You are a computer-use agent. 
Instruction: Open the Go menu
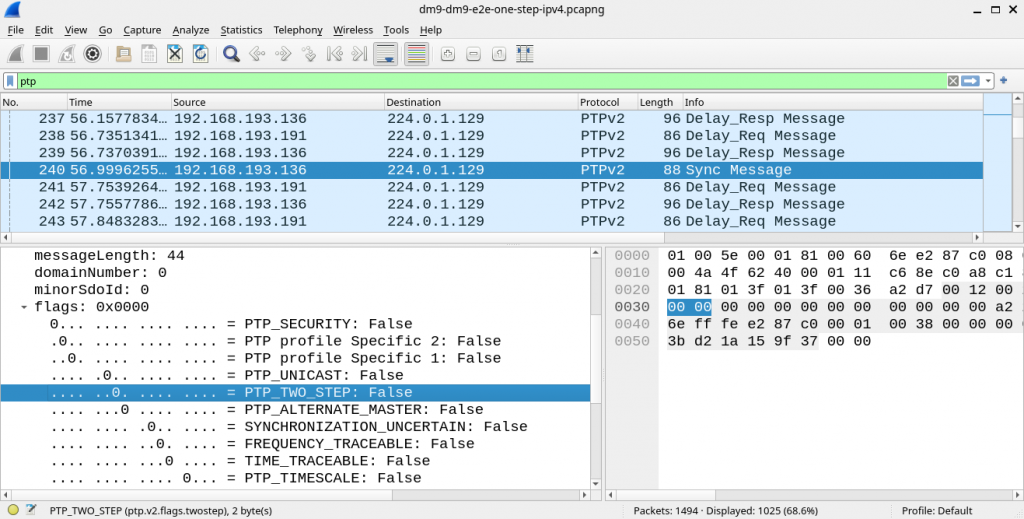(105, 30)
